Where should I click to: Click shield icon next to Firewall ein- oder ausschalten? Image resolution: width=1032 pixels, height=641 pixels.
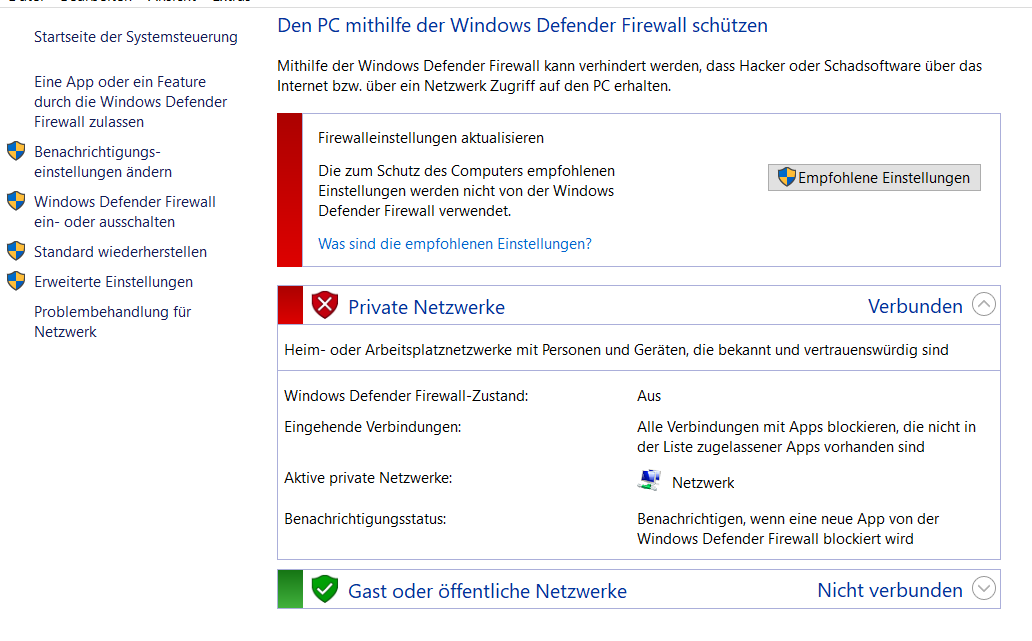(16, 201)
